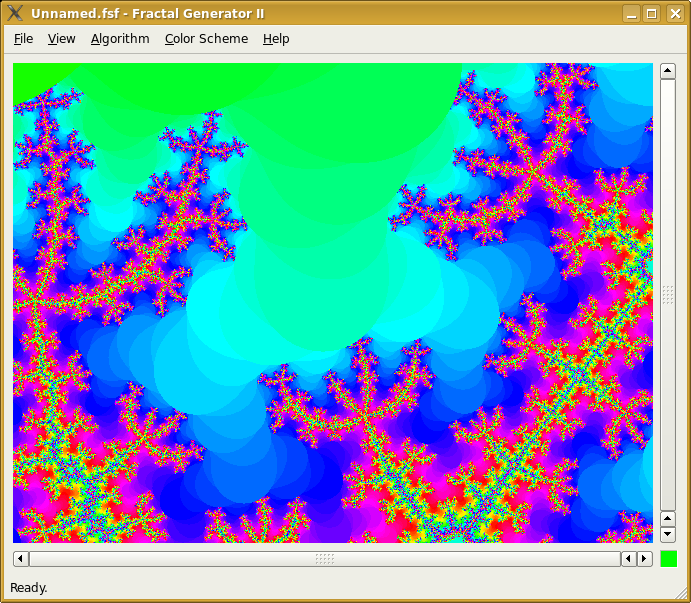Click the horizontal scrollbar right arrow
Viewport: 691px width, 603px height.
pyautogui.click(x=644, y=558)
